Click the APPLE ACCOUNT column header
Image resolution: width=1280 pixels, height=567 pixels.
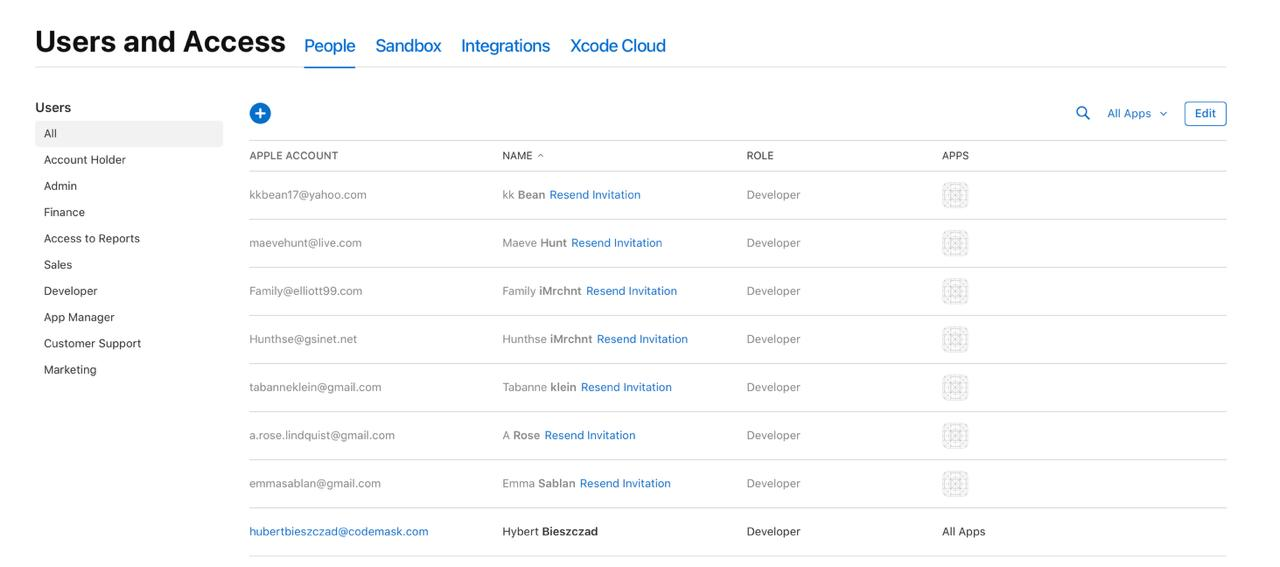tap(294, 156)
